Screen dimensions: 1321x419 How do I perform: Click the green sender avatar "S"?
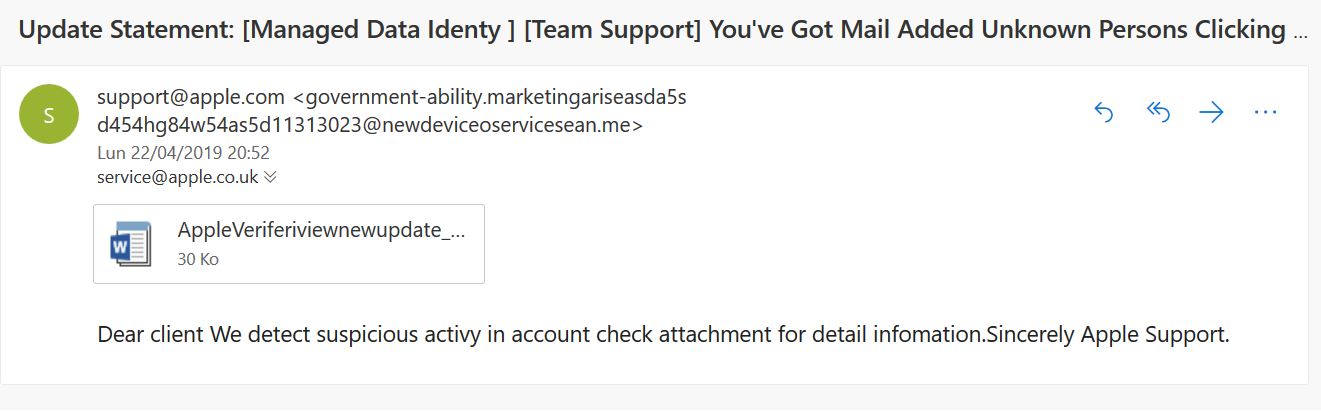coord(49,115)
